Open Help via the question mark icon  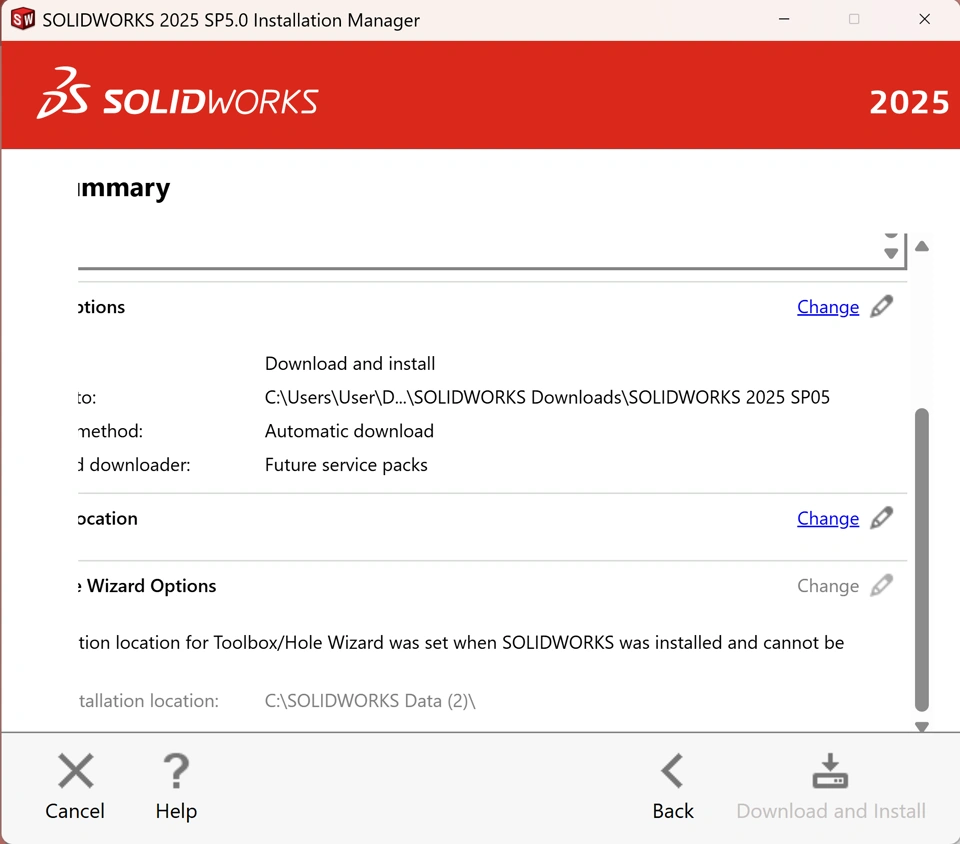coord(176,772)
